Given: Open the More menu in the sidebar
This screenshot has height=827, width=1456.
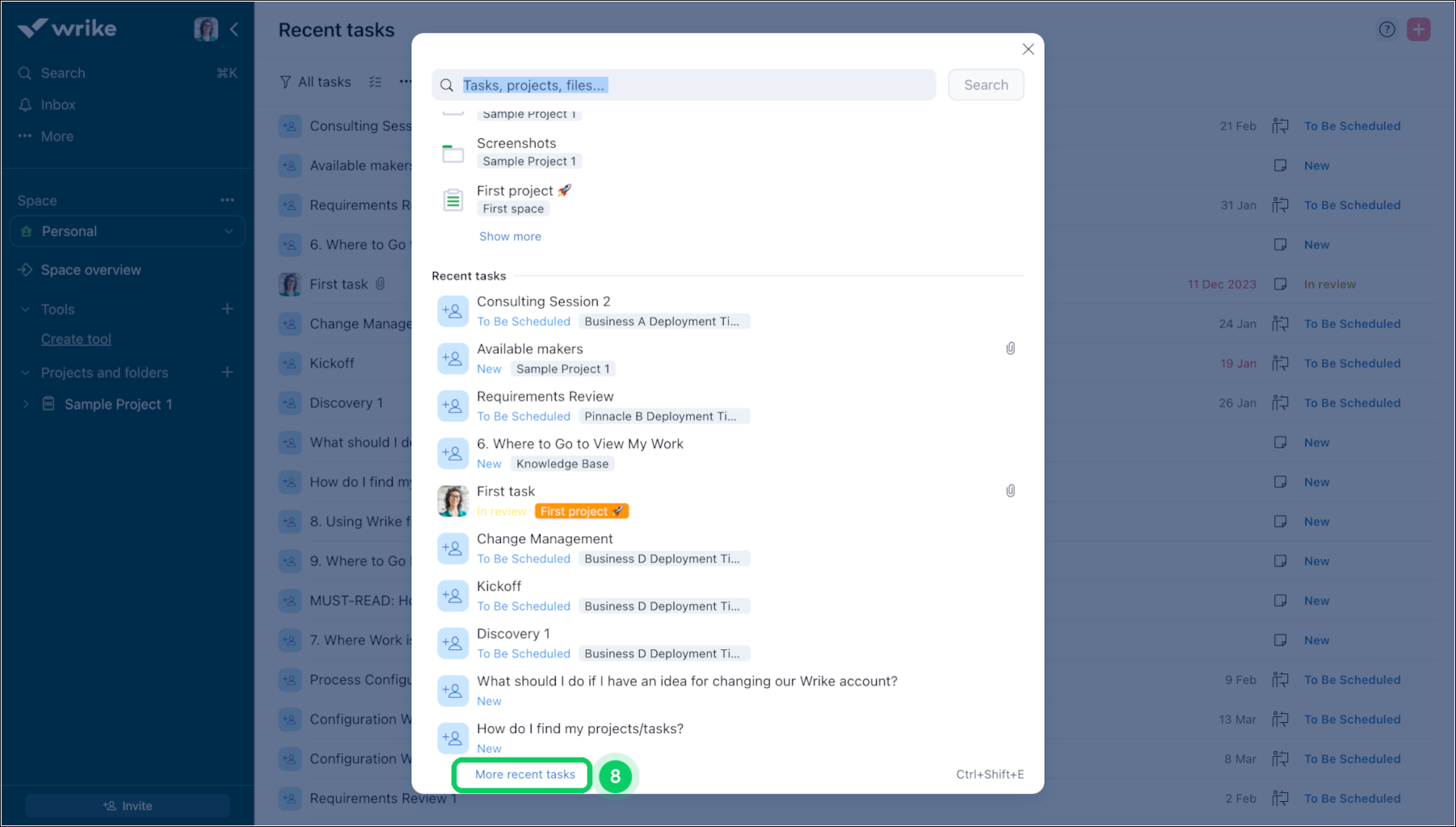Looking at the screenshot, I should [x=24, y=136].
